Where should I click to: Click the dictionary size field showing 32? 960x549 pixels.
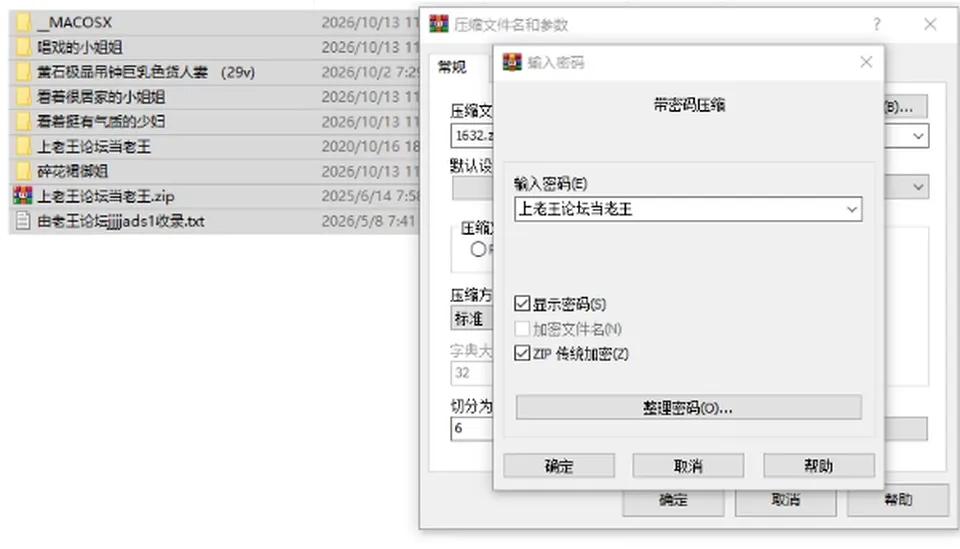472,373
